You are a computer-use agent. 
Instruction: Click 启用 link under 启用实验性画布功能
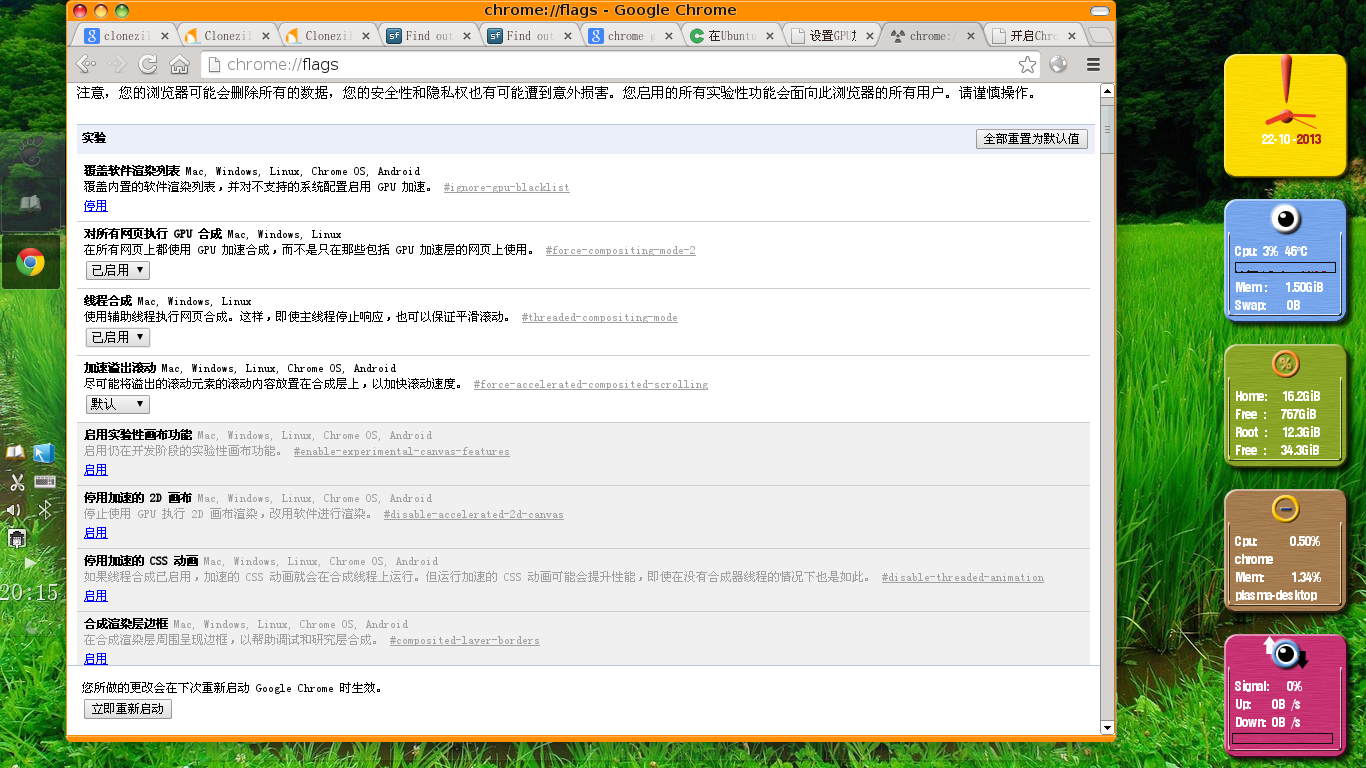click(x=95, y=470)
